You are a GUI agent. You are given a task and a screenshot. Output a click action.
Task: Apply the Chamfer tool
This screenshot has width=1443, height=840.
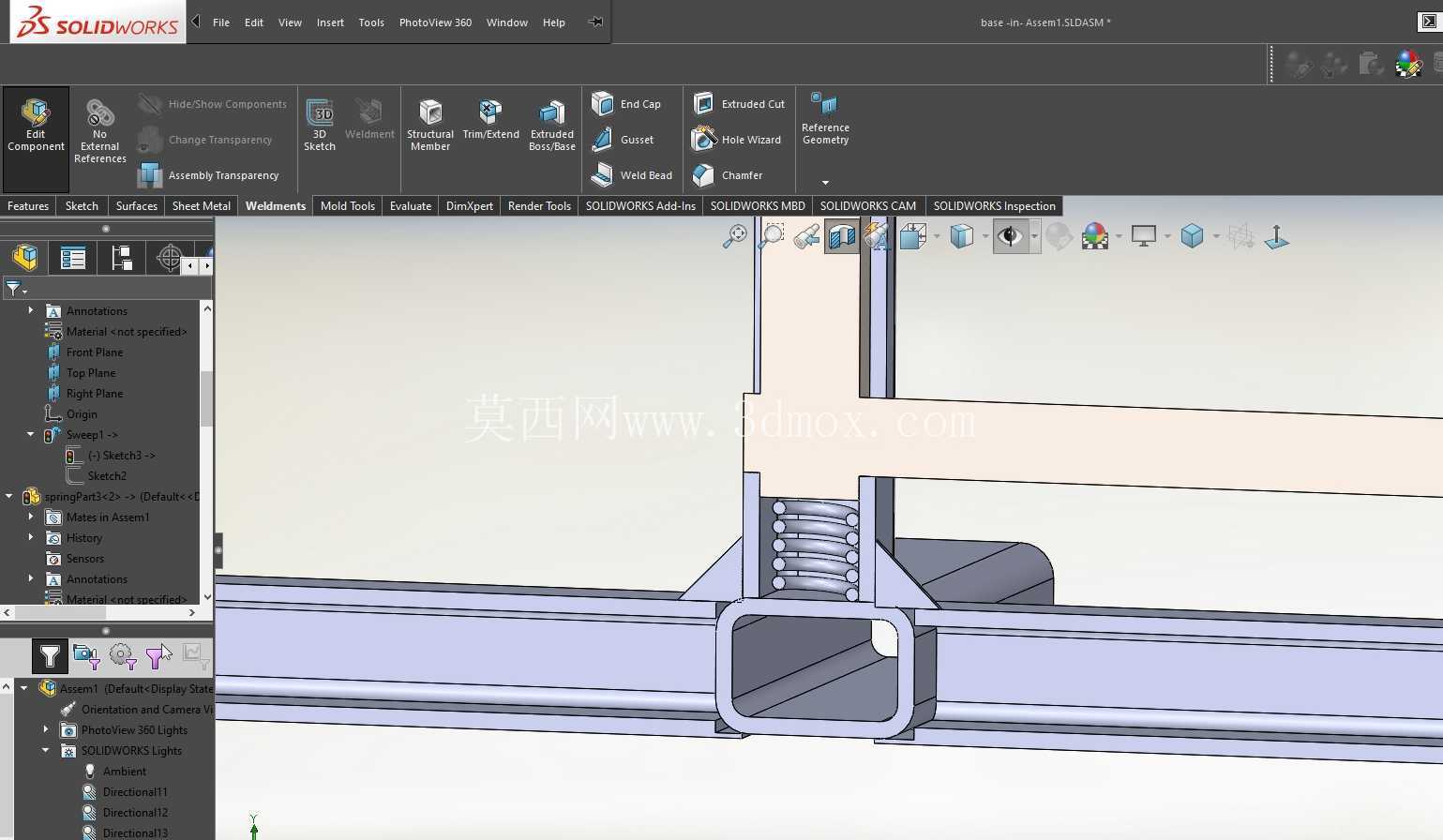pyautogui.click(x=728, y=175)
